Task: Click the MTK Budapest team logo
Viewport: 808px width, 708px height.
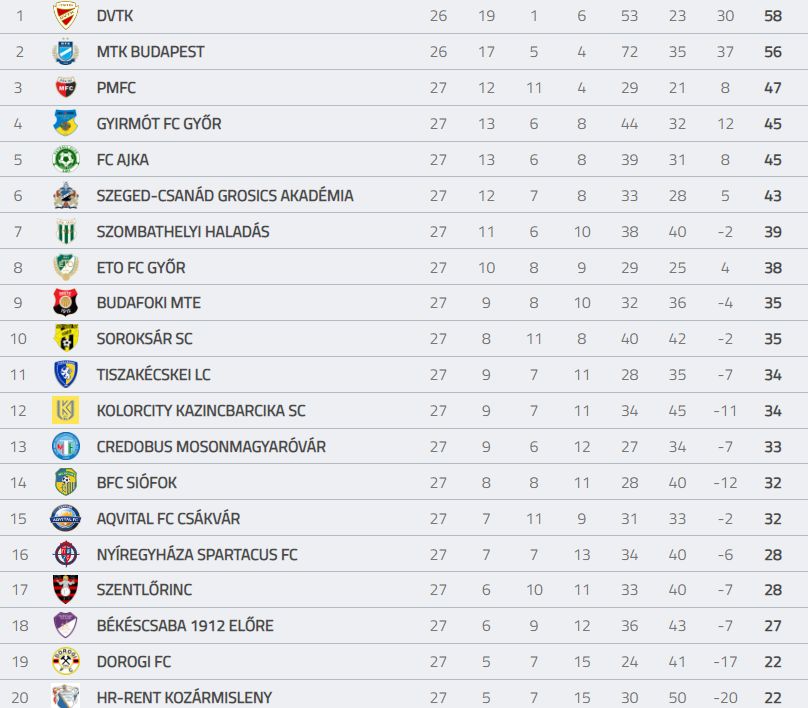Action: point(65,52)
